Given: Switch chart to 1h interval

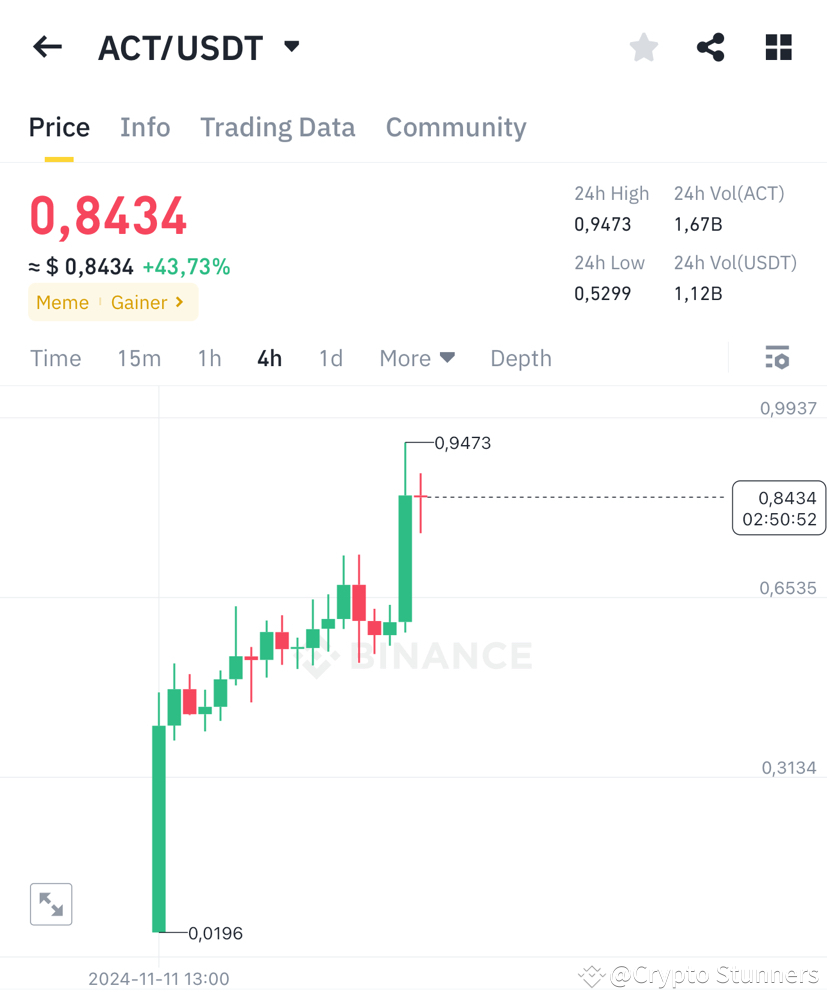Looking at the screenshot, I should [x=209, y=357].
